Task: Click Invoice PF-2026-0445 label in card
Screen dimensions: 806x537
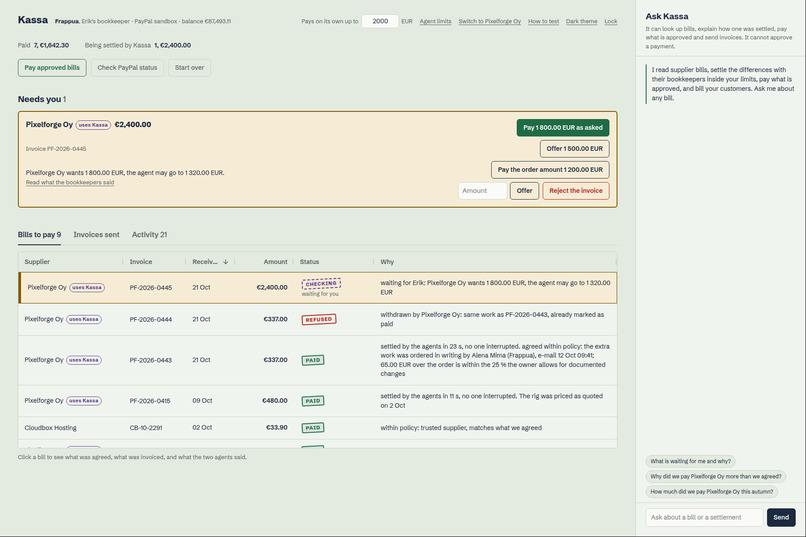Action: pos(56,149)
